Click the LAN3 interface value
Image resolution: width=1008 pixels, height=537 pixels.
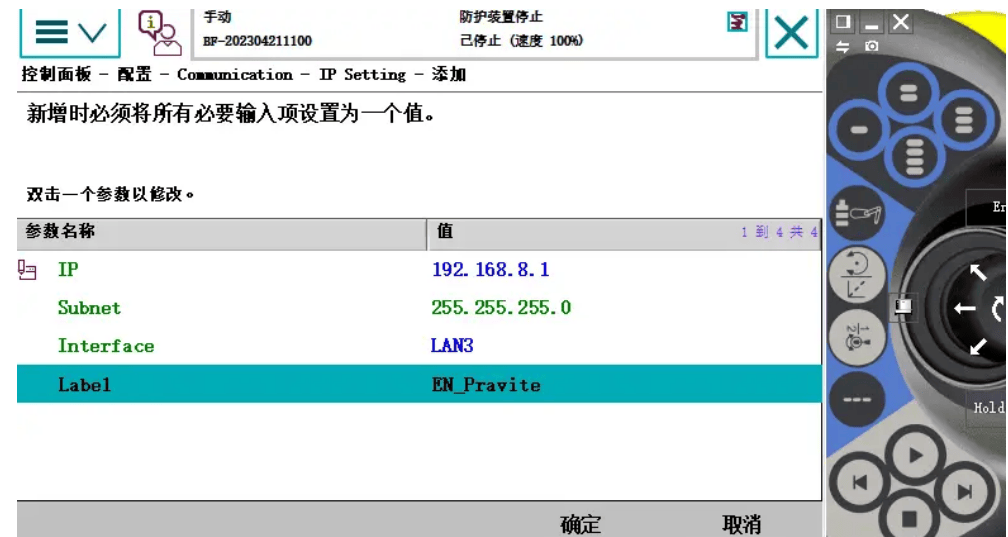click(452, 346)
